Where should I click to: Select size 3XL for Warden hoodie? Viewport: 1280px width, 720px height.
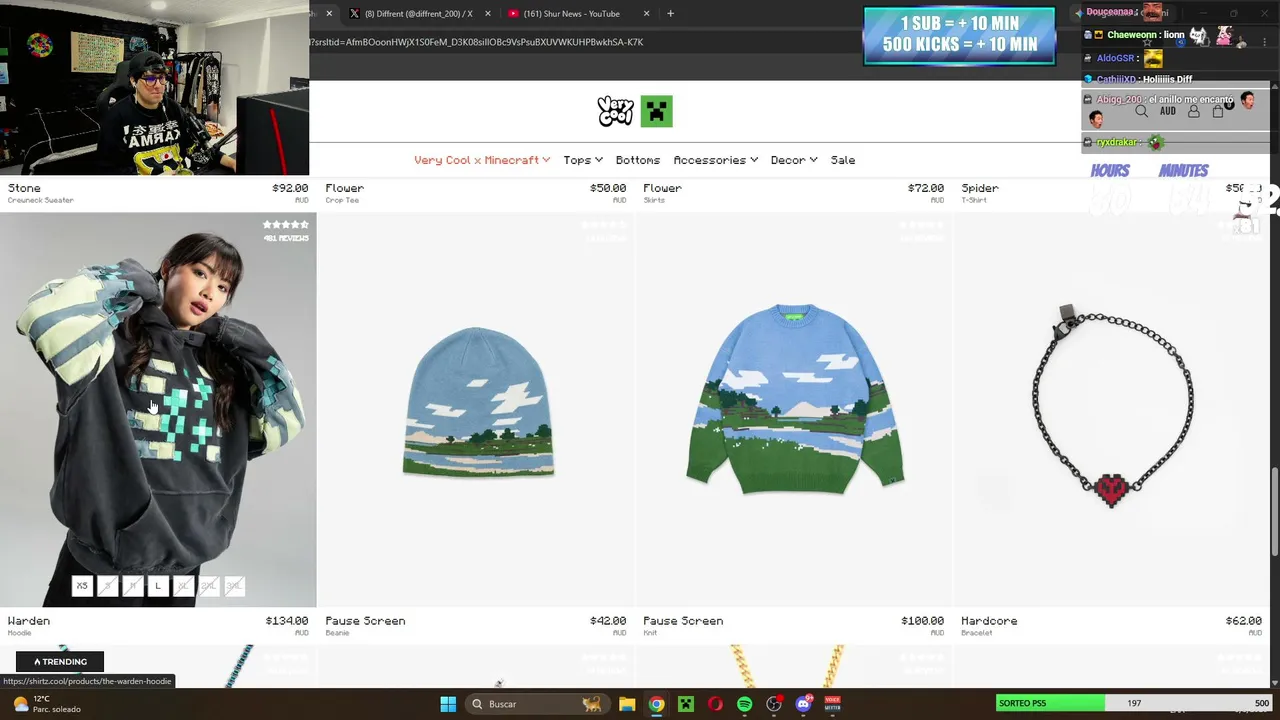click(x=234, y=586)
